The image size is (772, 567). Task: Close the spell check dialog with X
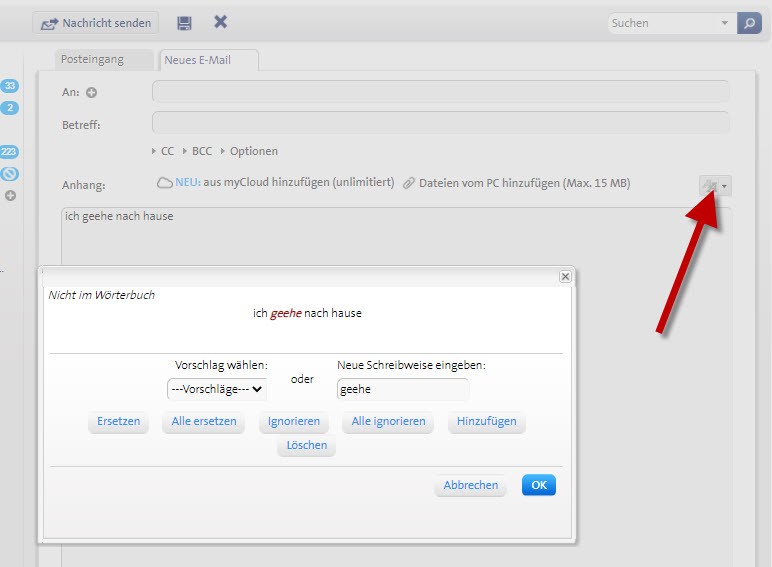[565, 276]
